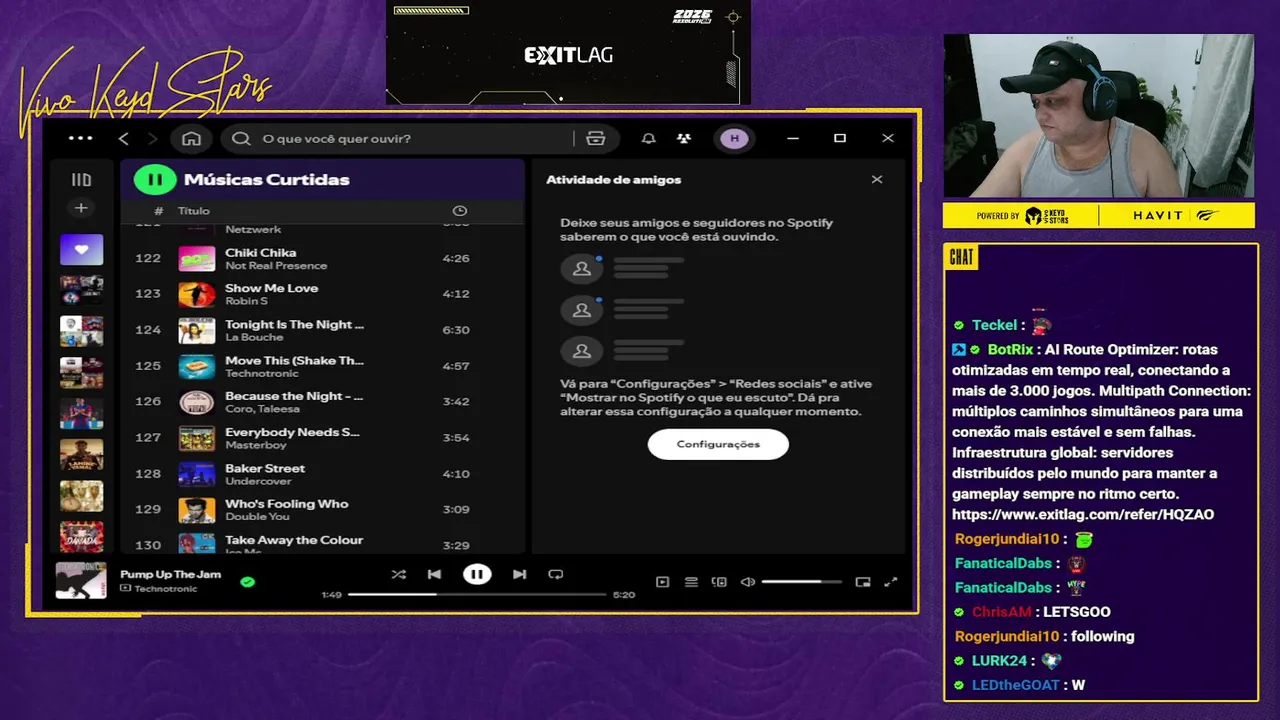Pause with the white player button

[477, 574]
